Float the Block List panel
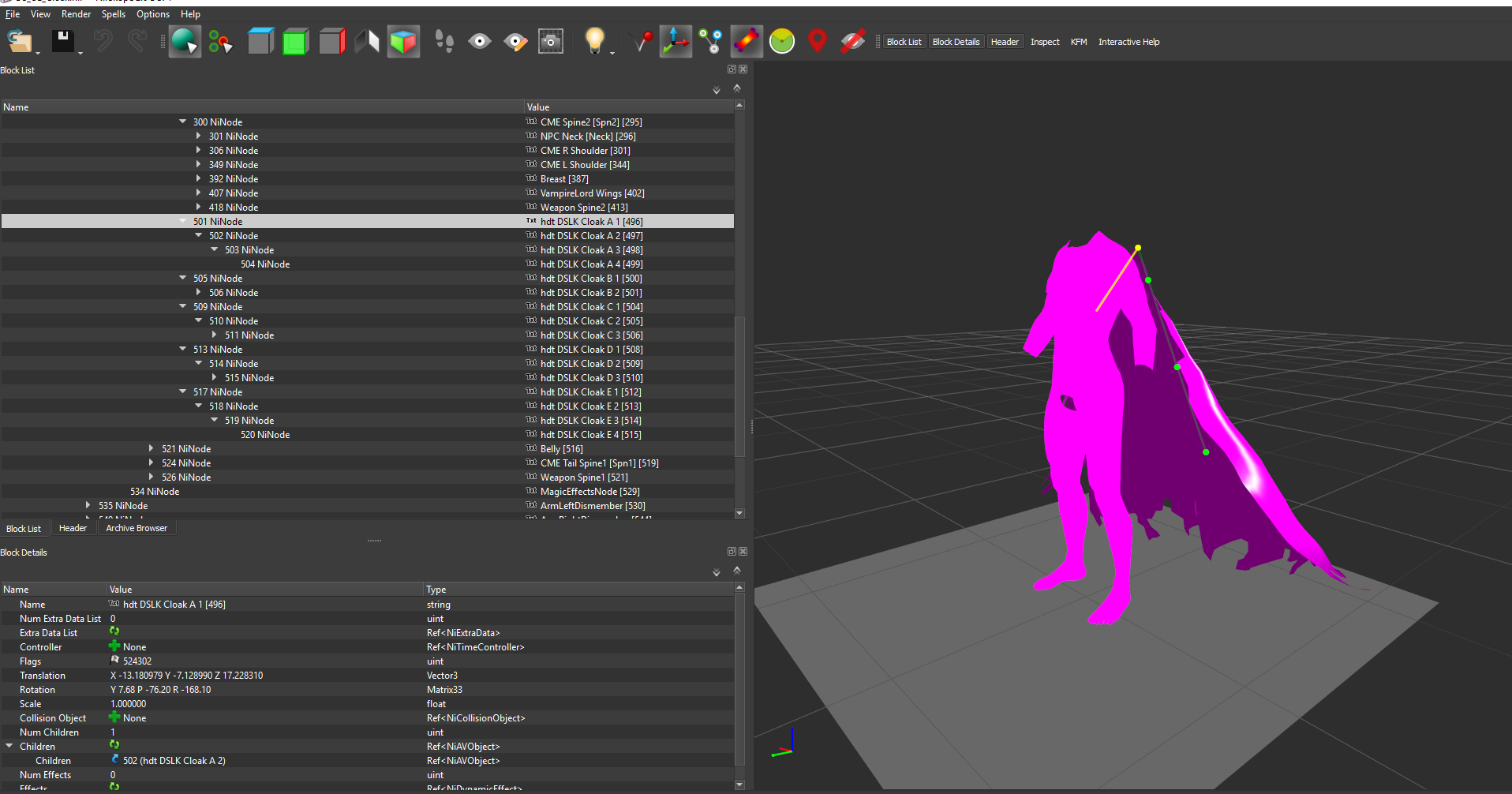Viewport: 1512px width, 794px height. [x=732, y=69]
